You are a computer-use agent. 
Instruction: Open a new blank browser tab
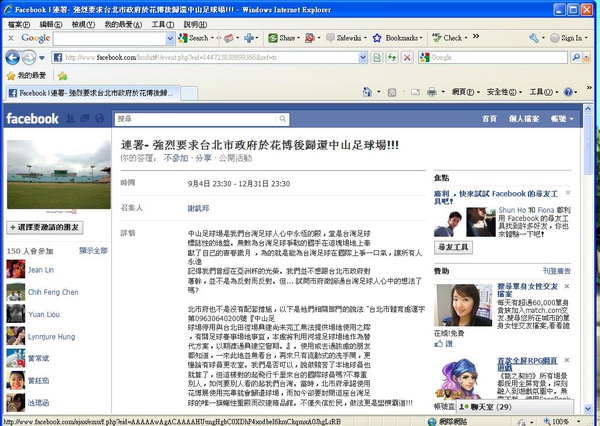click(189, 93)
